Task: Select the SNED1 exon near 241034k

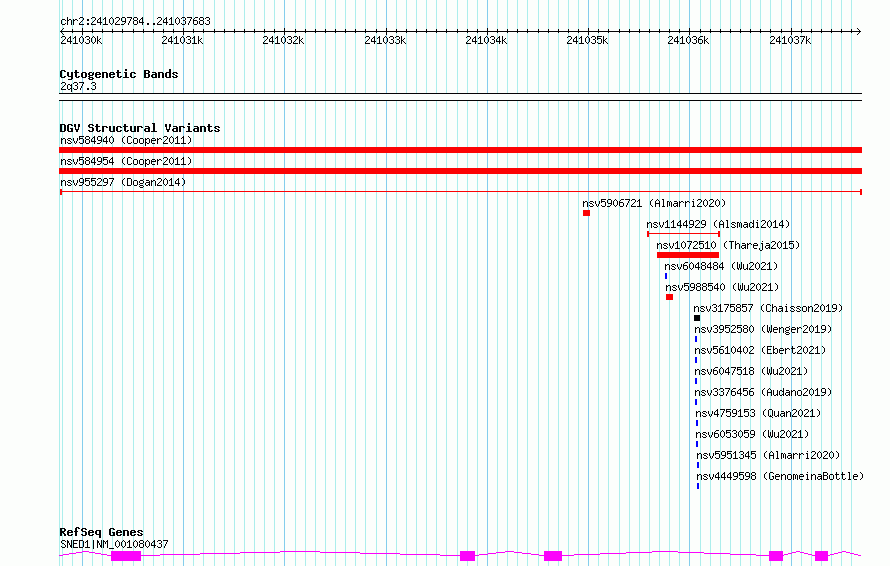Action: (x=467, y=556)
